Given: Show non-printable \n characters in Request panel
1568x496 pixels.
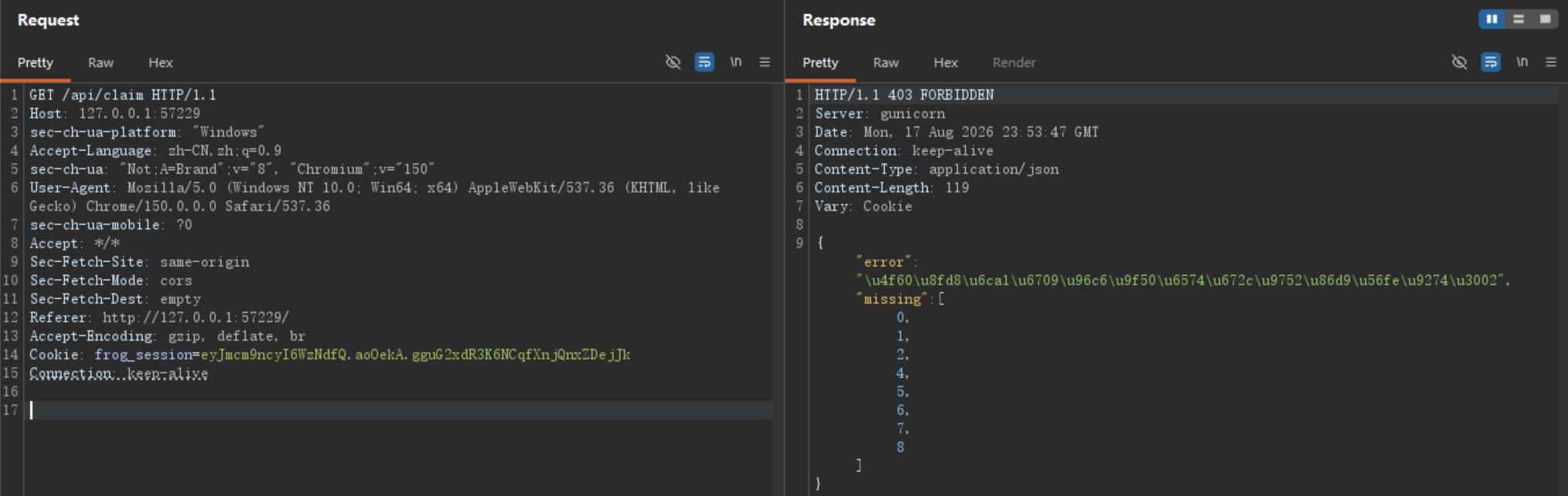Looking at the screenshot, I should [735, 62].
